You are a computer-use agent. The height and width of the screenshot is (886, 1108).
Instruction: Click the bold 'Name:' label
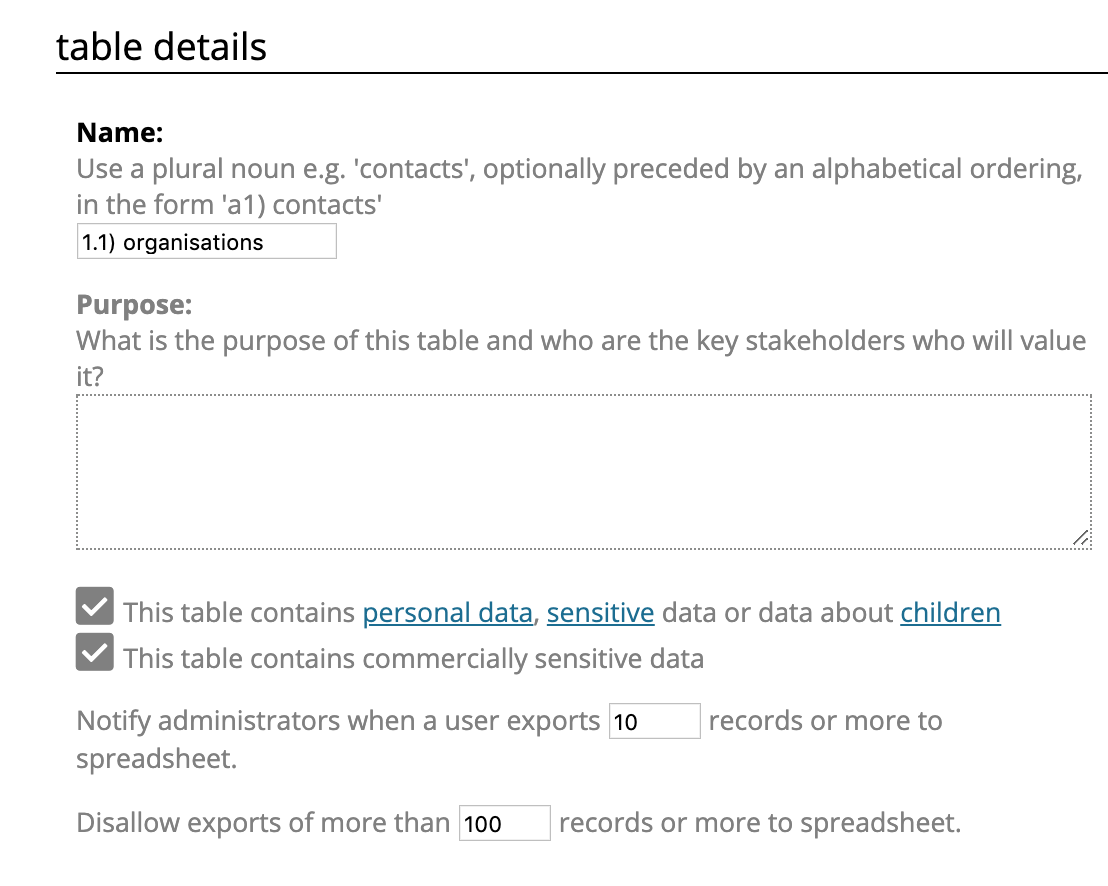tap(120, 133)
